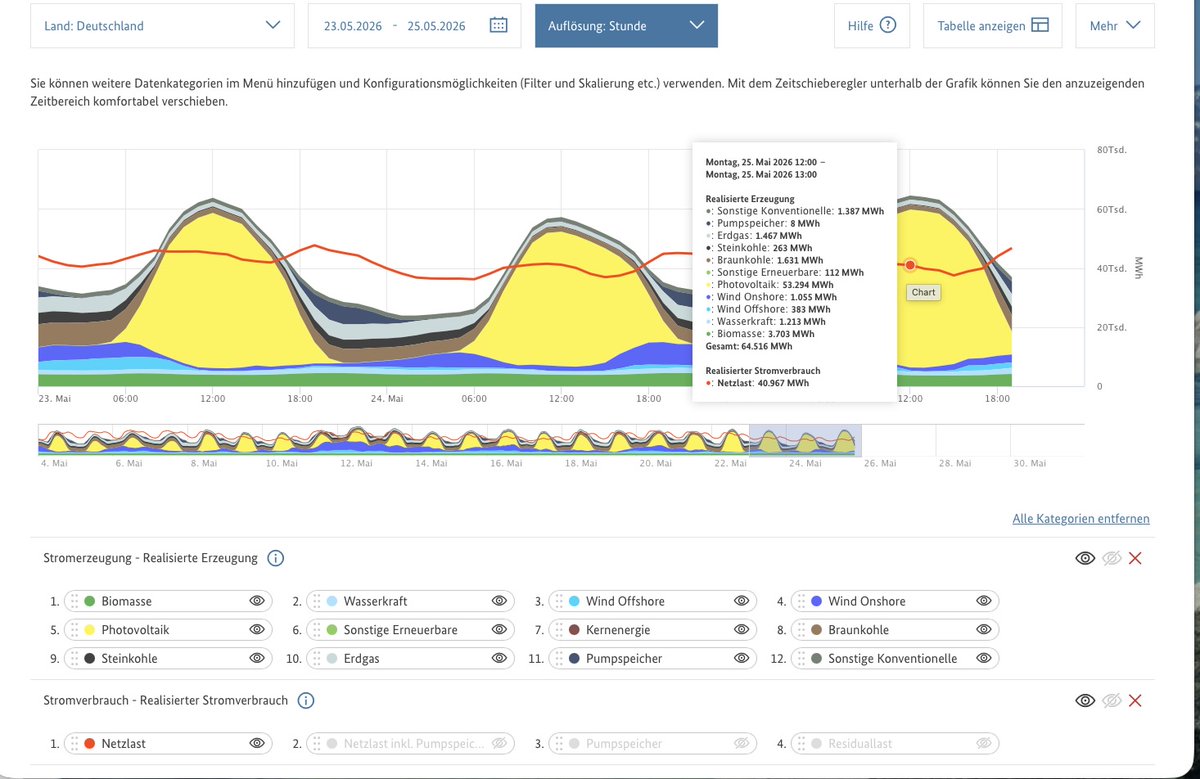Open the Land: Deutschland dropdown
Viewport: 1200px width, 779px height.
[163, 26]
